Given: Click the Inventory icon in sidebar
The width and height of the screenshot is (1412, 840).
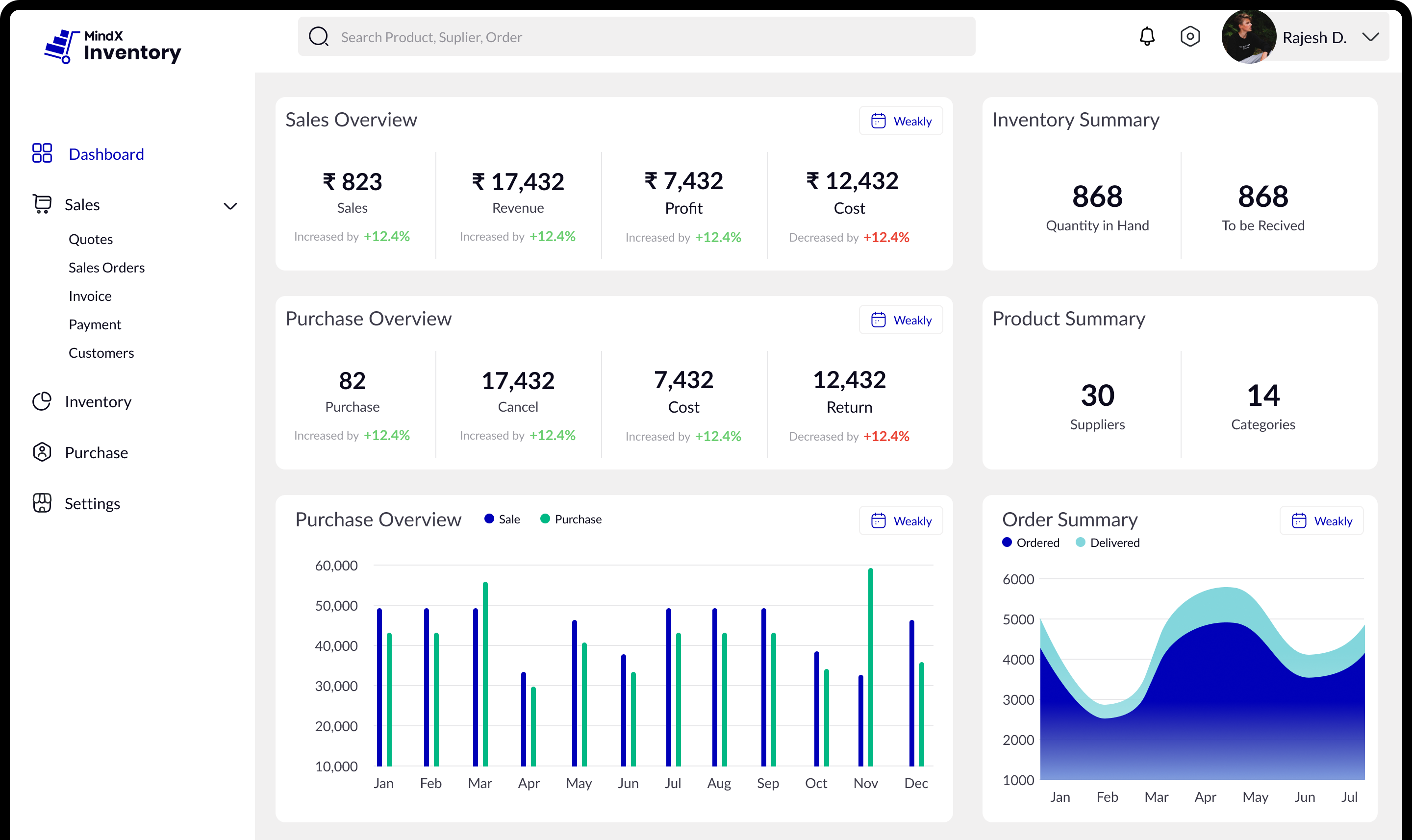Looking at the screenshot, I should coord(41,401).
